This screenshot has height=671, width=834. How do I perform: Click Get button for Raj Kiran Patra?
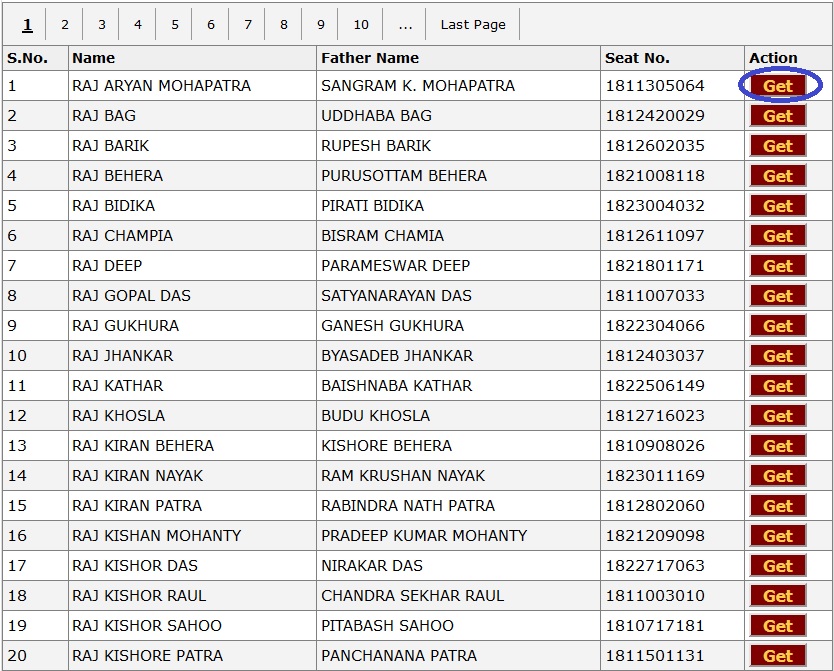[x=778, y=506]
